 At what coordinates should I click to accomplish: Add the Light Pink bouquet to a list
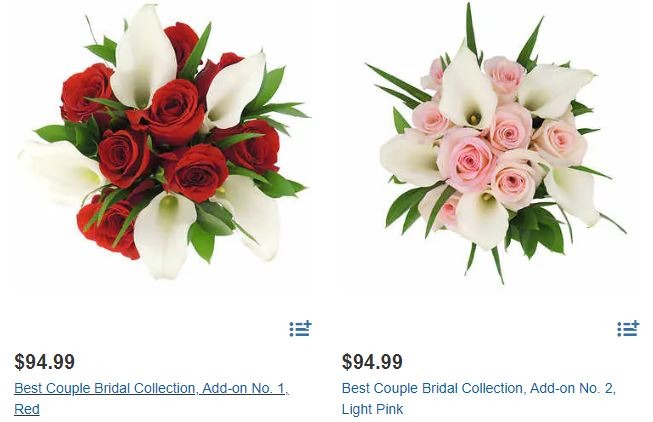(628, 329)
